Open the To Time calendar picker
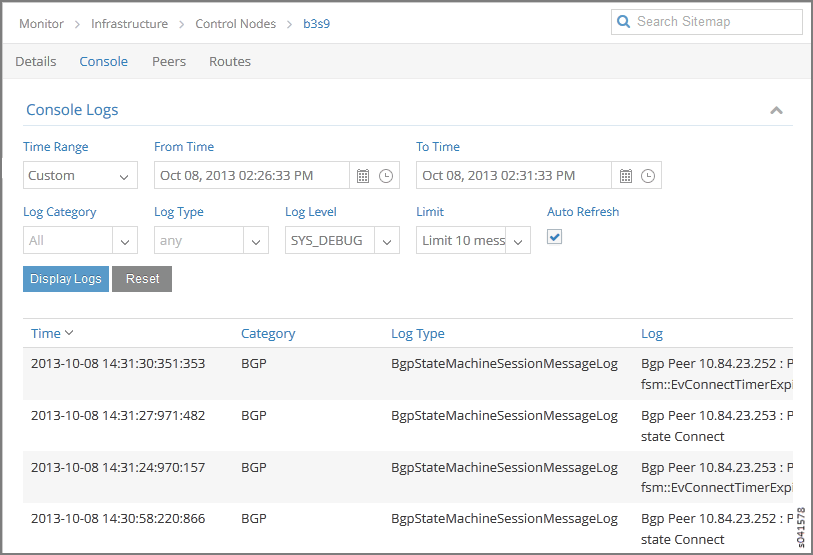Image resolution: width=813 pixels, height=555 pixels. [626, 176]
